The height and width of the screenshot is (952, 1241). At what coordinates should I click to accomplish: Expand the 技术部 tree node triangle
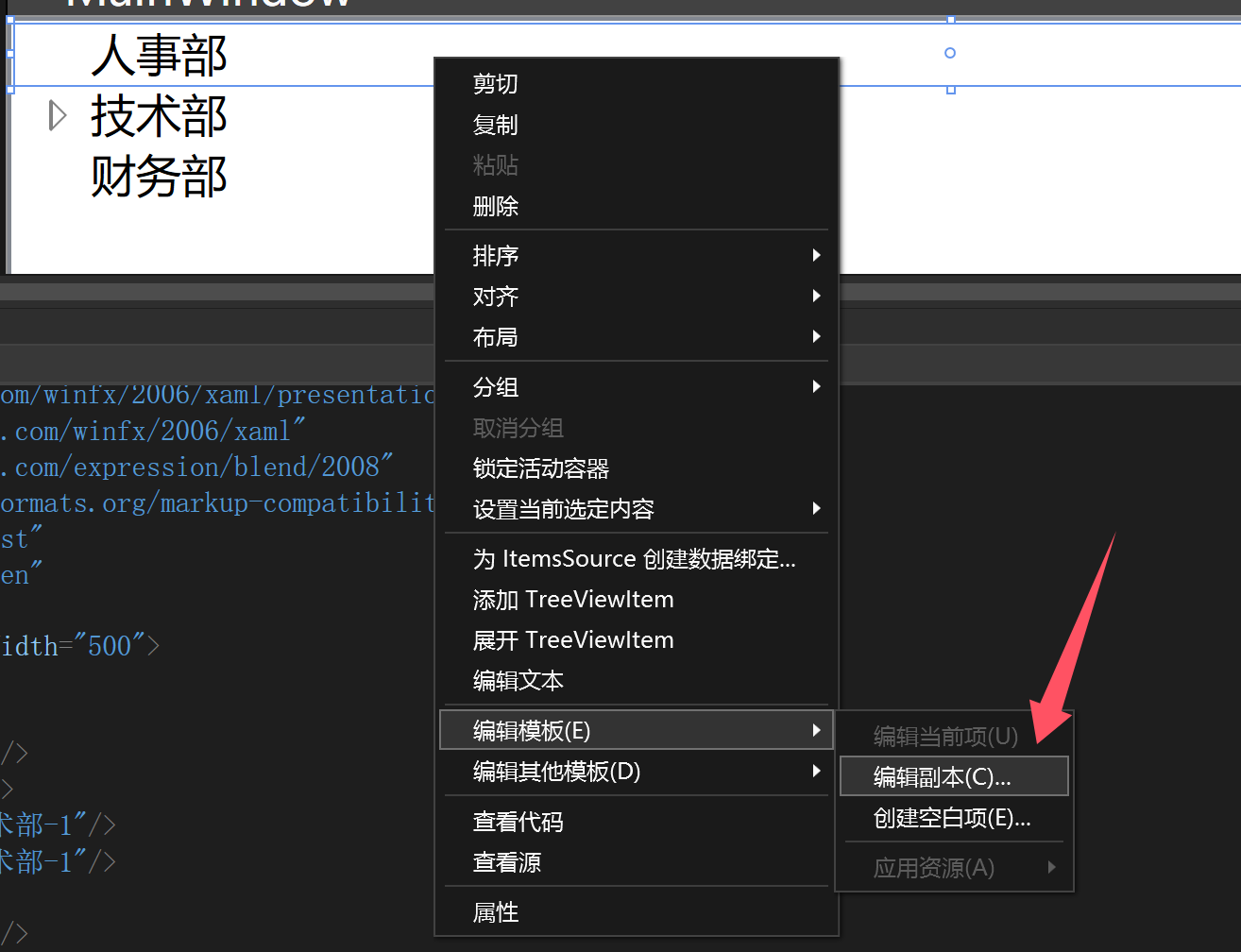[x=58, y=115]
